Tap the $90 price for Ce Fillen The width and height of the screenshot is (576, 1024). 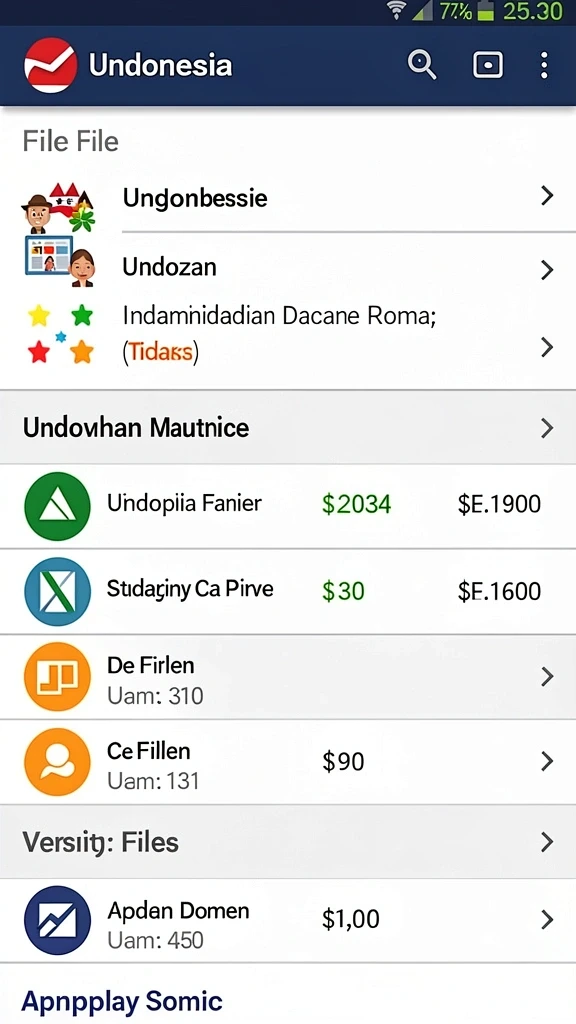tap(343, 762)
